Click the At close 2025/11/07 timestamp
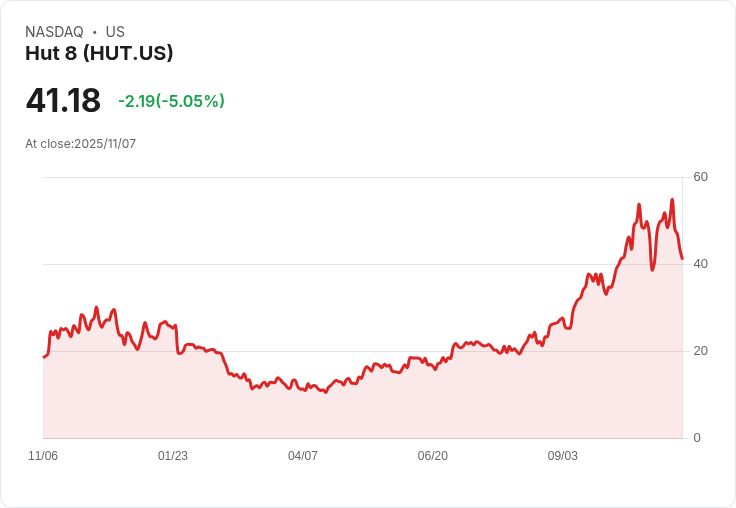The height and width of the screenshot is (508, 736). (80, 144)
